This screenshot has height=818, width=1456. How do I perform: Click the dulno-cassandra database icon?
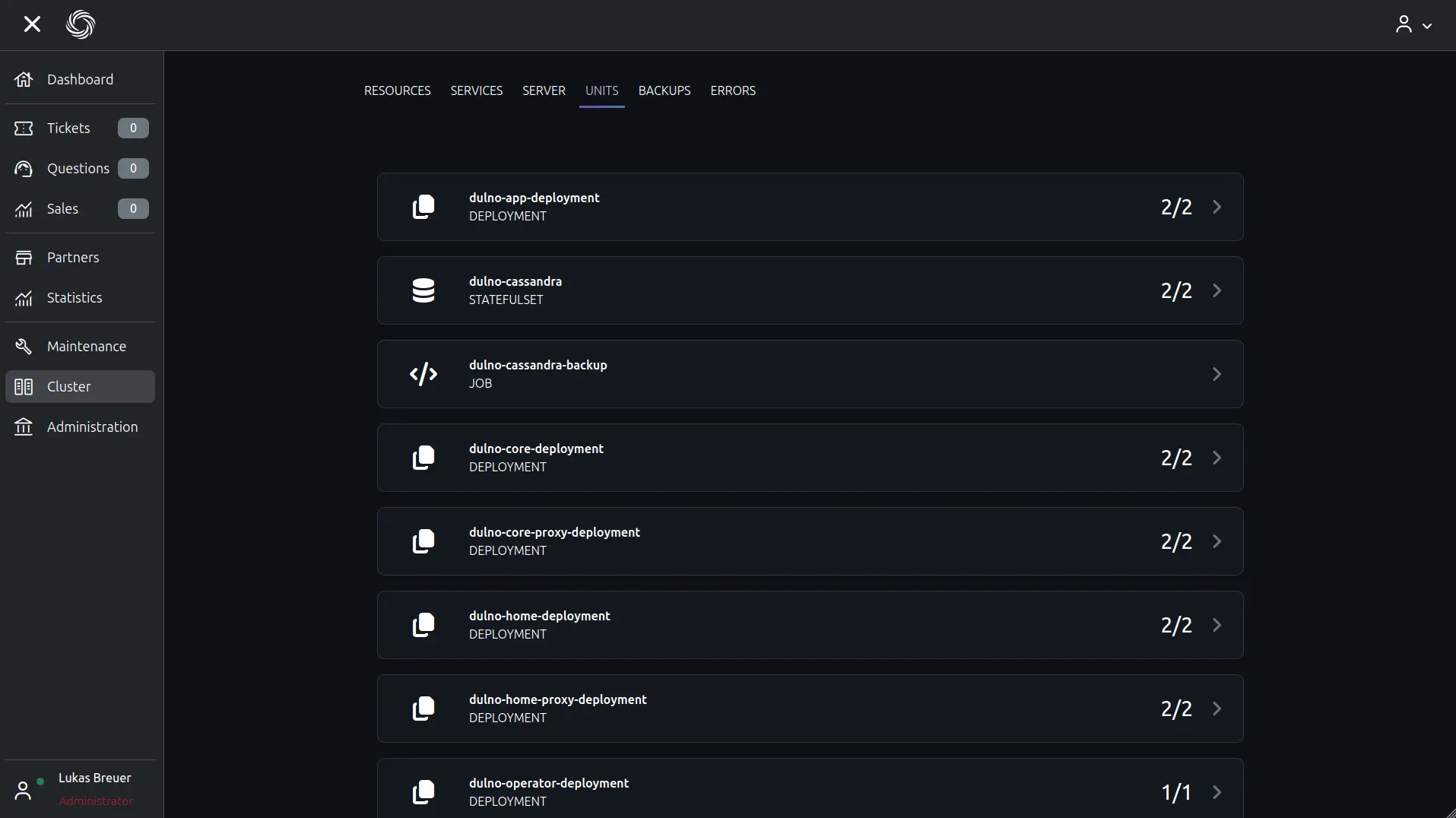(x=423, y=290)
